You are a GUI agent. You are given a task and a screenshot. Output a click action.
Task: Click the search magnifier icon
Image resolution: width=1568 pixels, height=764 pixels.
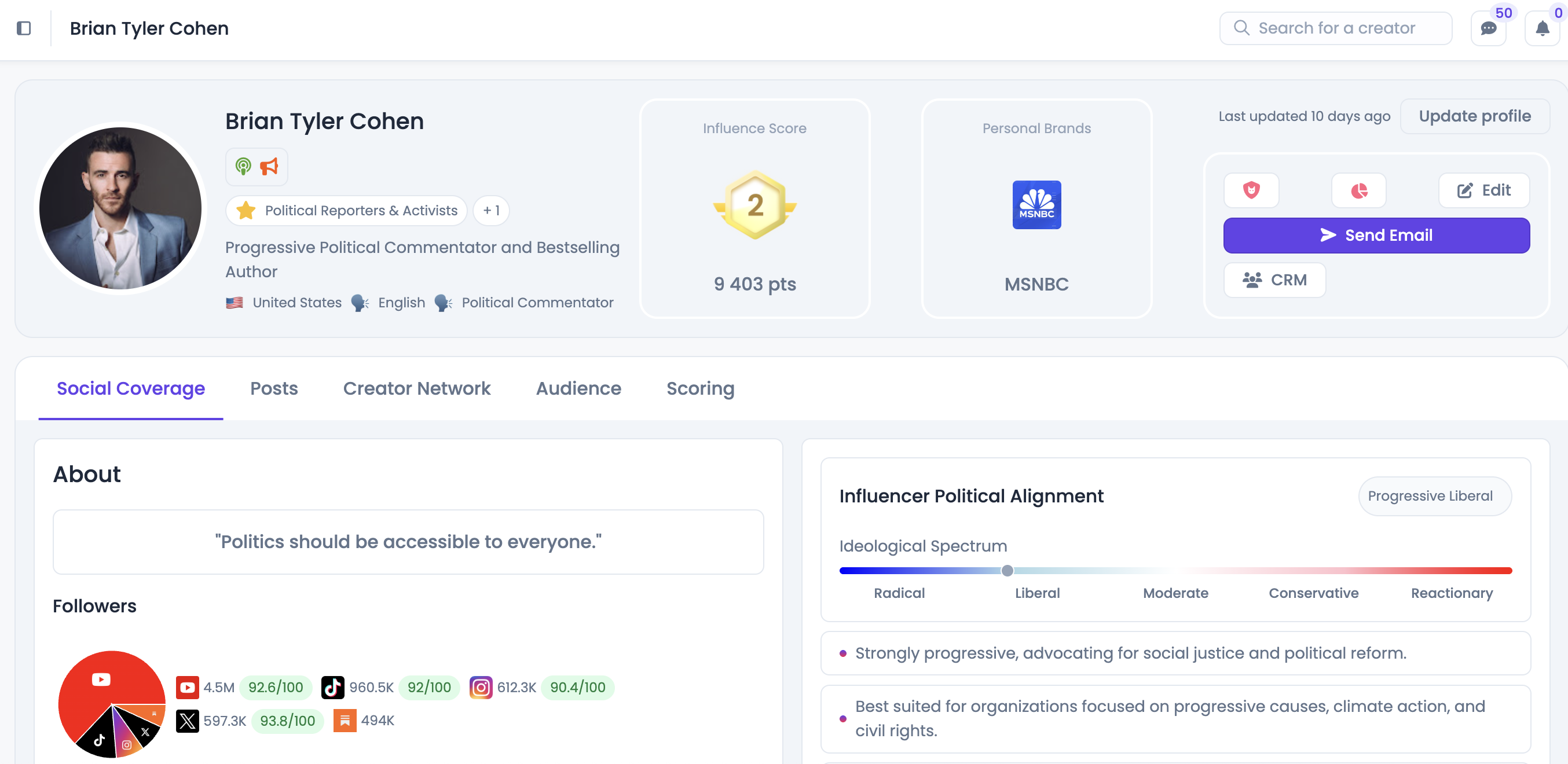(1241, 28)
